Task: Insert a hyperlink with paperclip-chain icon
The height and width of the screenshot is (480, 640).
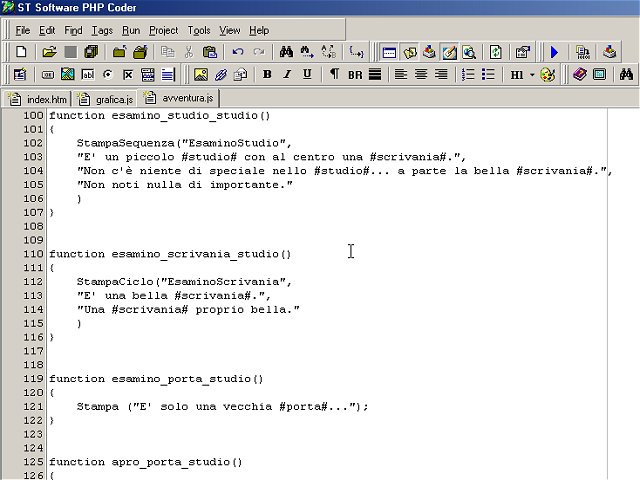Action: click(221, 74)
